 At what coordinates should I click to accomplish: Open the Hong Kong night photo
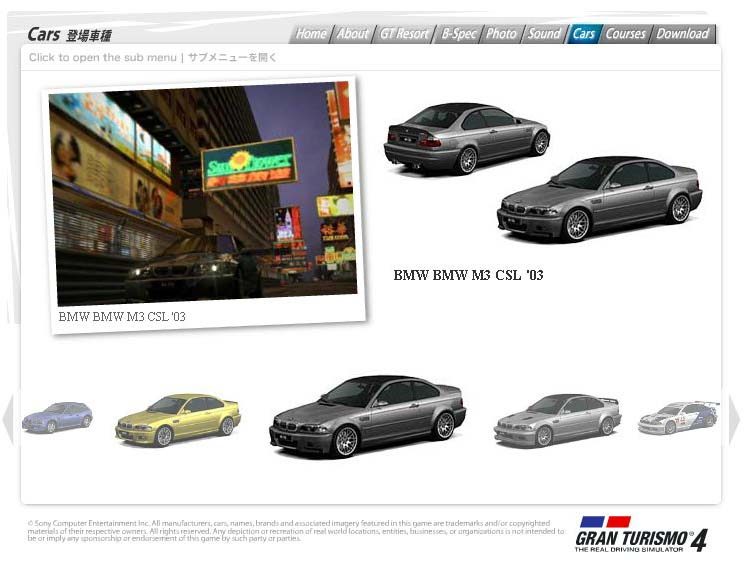pyautogui.click(x=204, y=195)
